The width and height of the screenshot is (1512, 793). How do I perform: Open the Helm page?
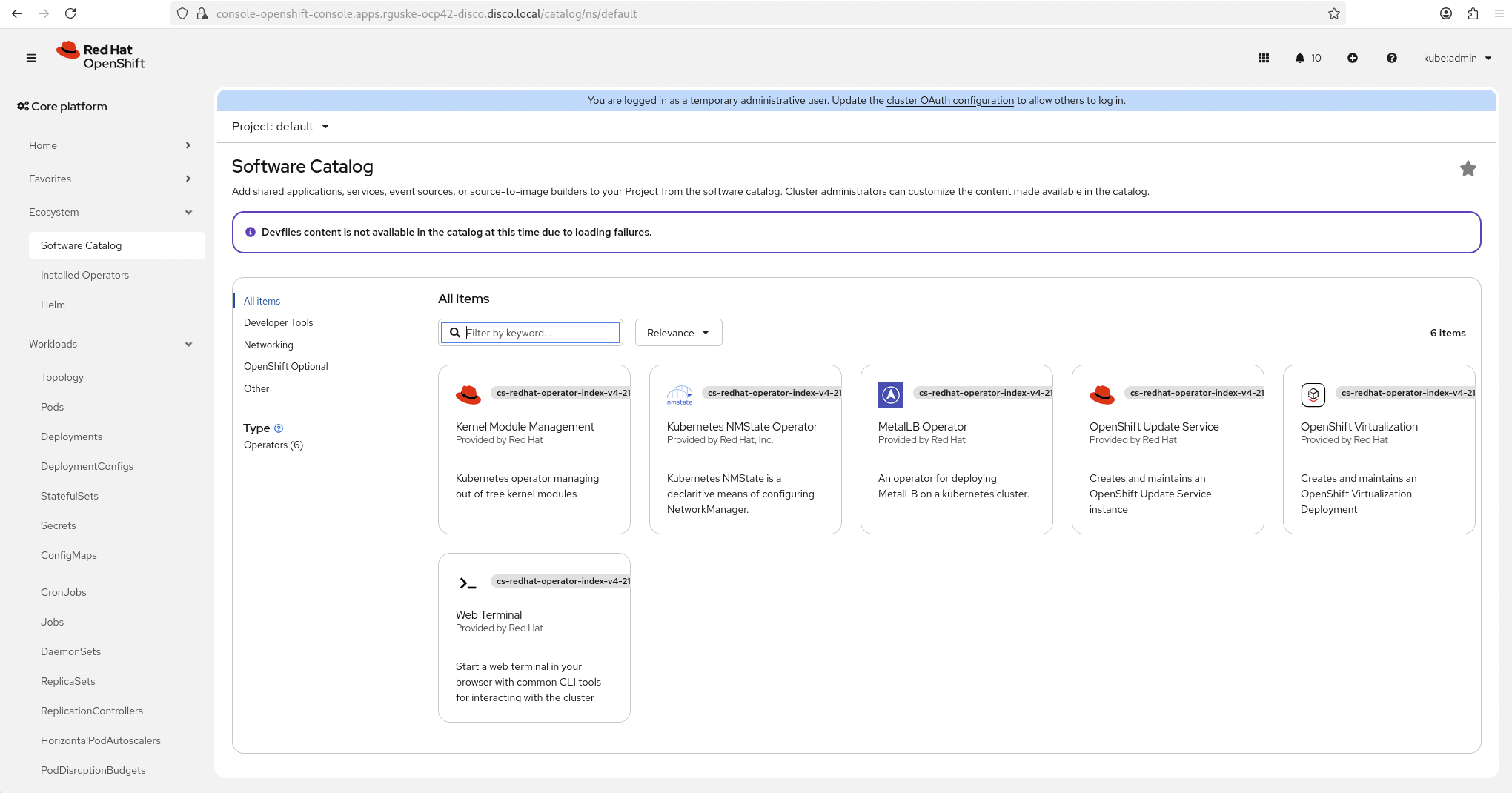[x=53, y=305]
